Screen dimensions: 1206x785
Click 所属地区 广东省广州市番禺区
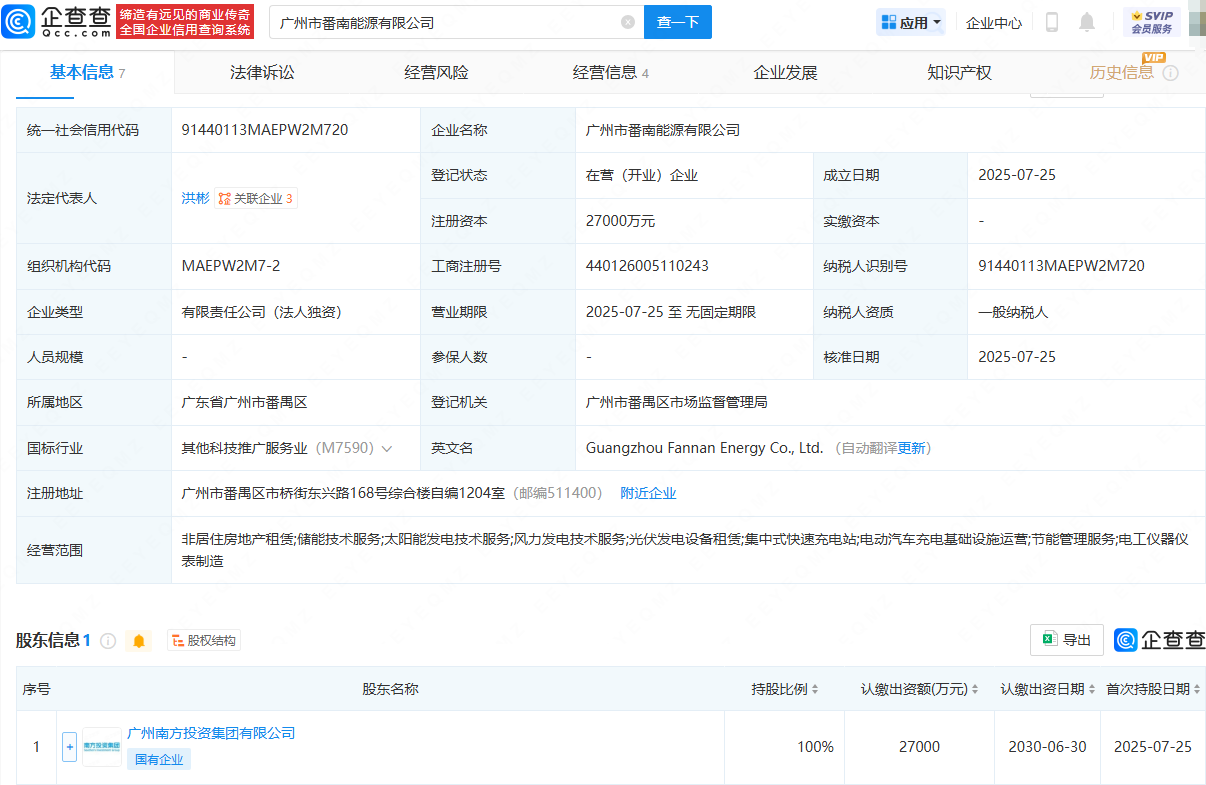244,402
